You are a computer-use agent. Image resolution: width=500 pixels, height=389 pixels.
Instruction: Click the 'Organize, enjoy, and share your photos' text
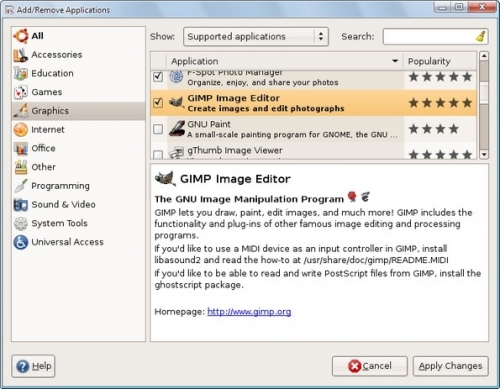(263, 82)
